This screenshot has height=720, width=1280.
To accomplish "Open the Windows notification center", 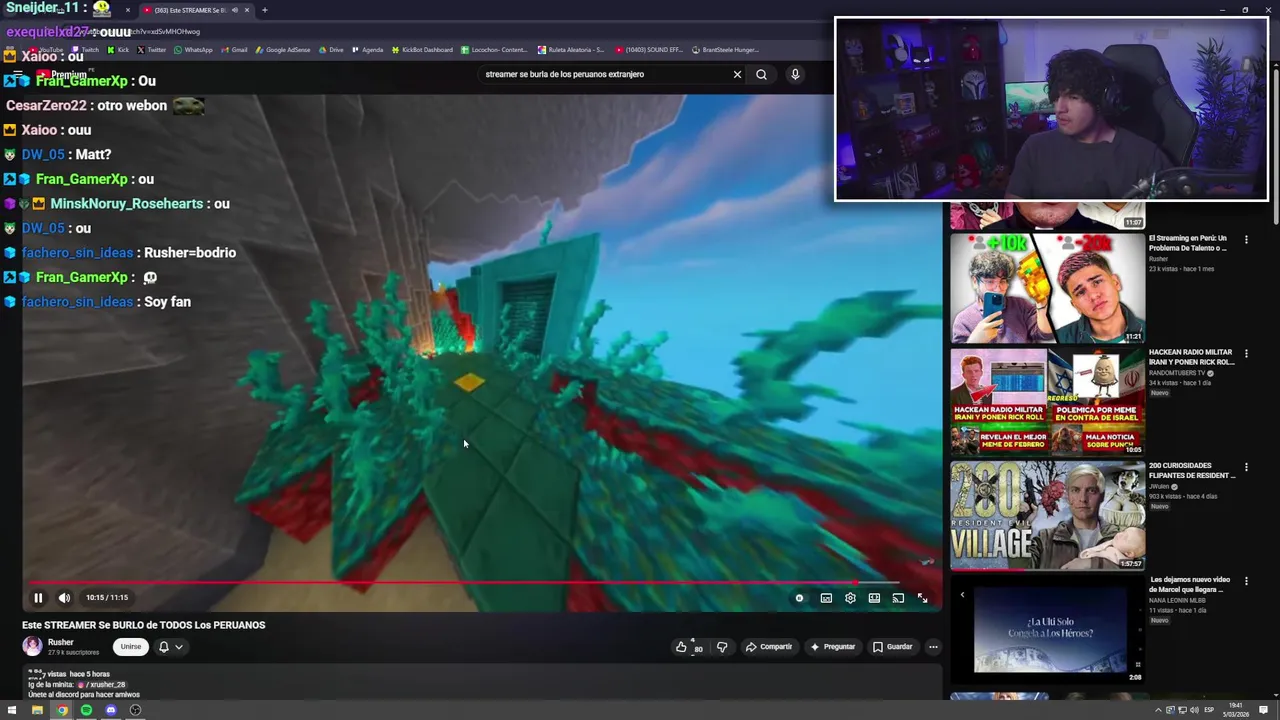I will [1265, 711].
